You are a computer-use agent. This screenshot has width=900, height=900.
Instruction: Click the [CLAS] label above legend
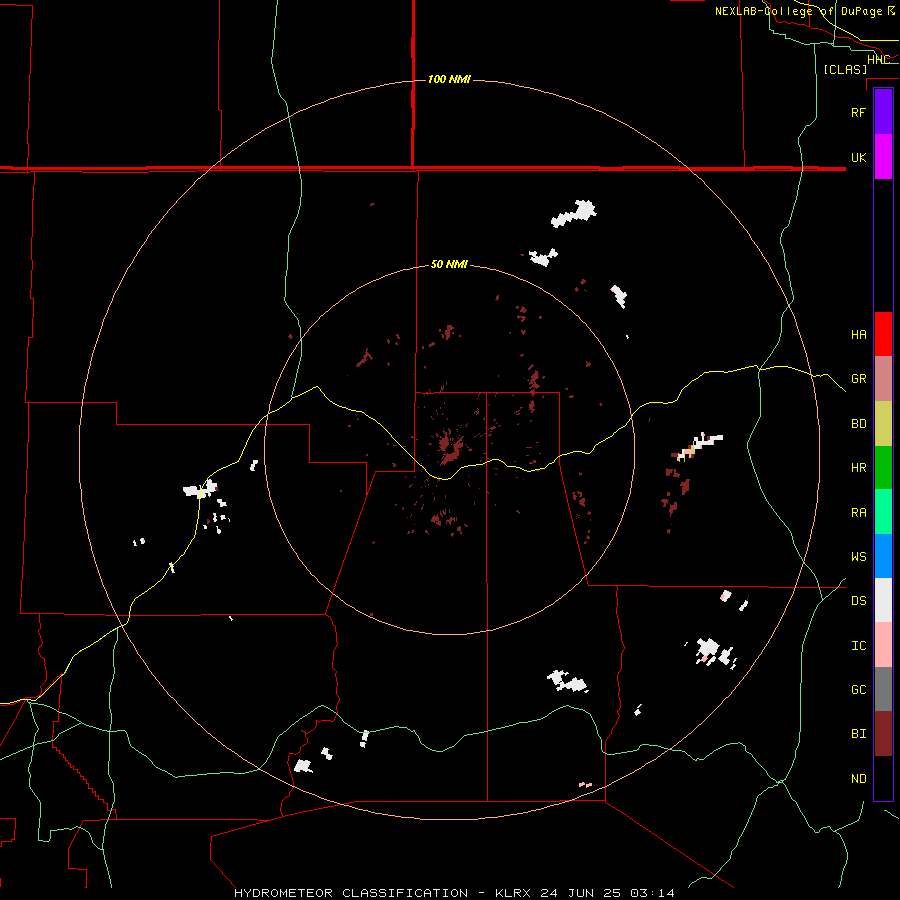click(845, 69)
